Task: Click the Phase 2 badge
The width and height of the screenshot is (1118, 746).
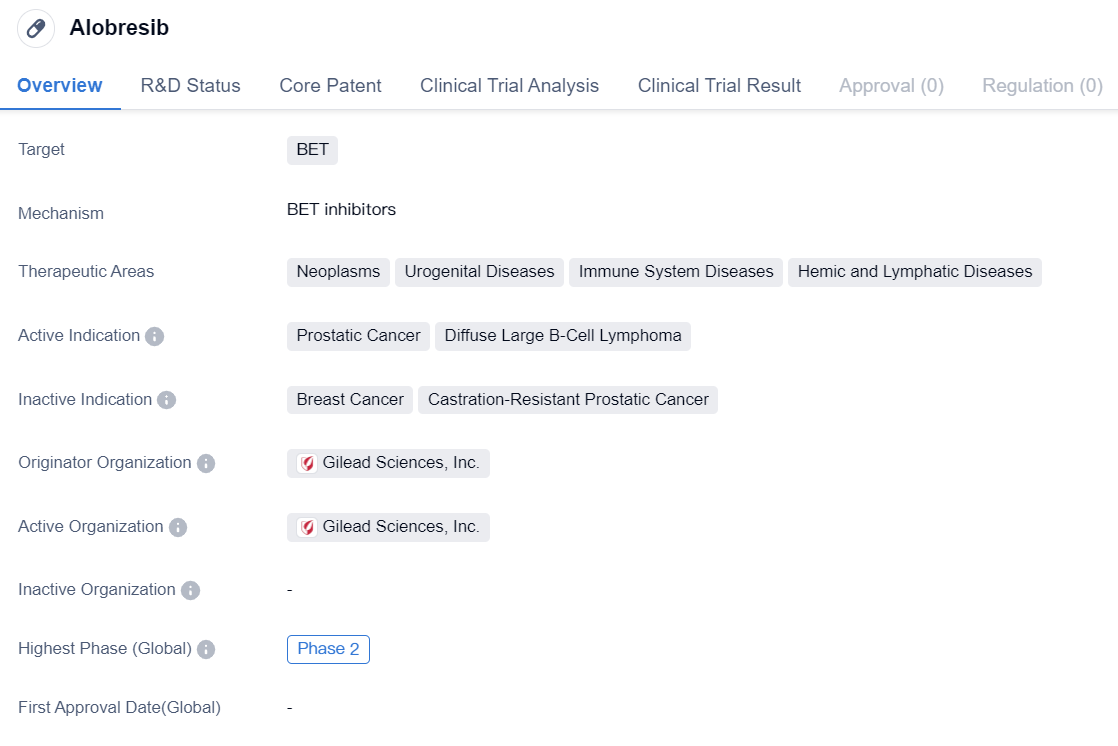Action: click(x=328, y=649)
